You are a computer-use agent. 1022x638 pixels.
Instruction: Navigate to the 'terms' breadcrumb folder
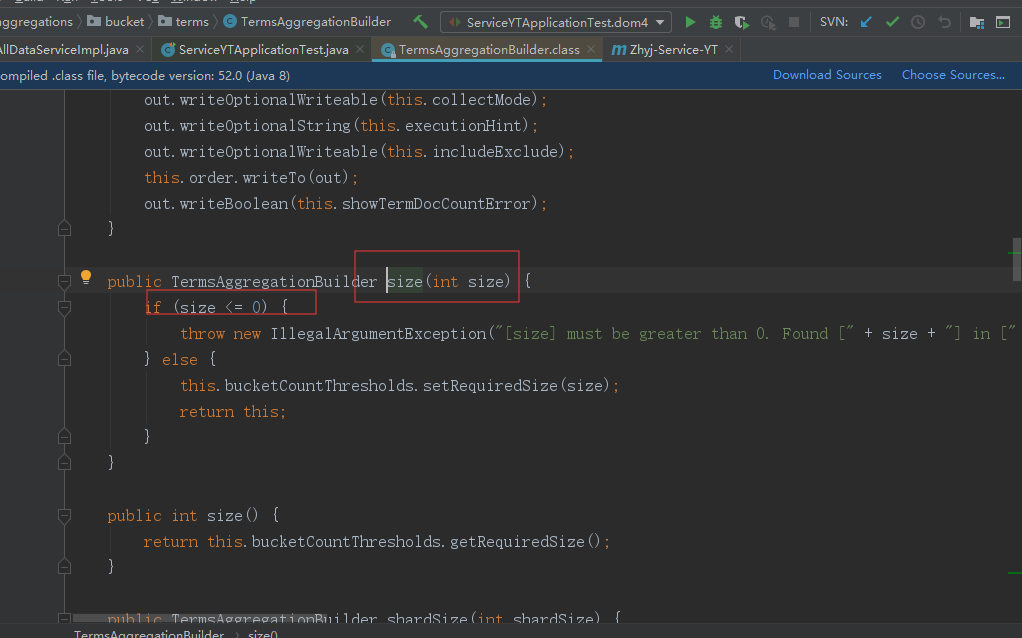184,22
